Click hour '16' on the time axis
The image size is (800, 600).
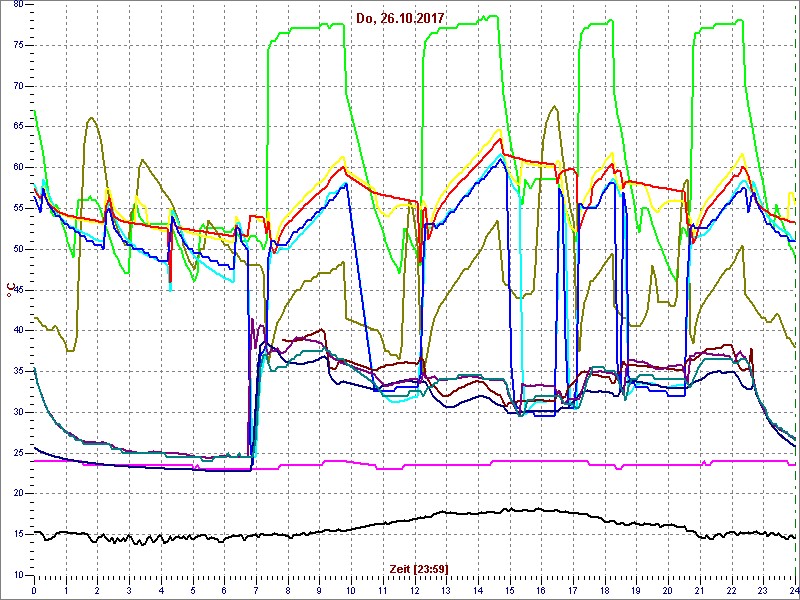coord(541,590)
